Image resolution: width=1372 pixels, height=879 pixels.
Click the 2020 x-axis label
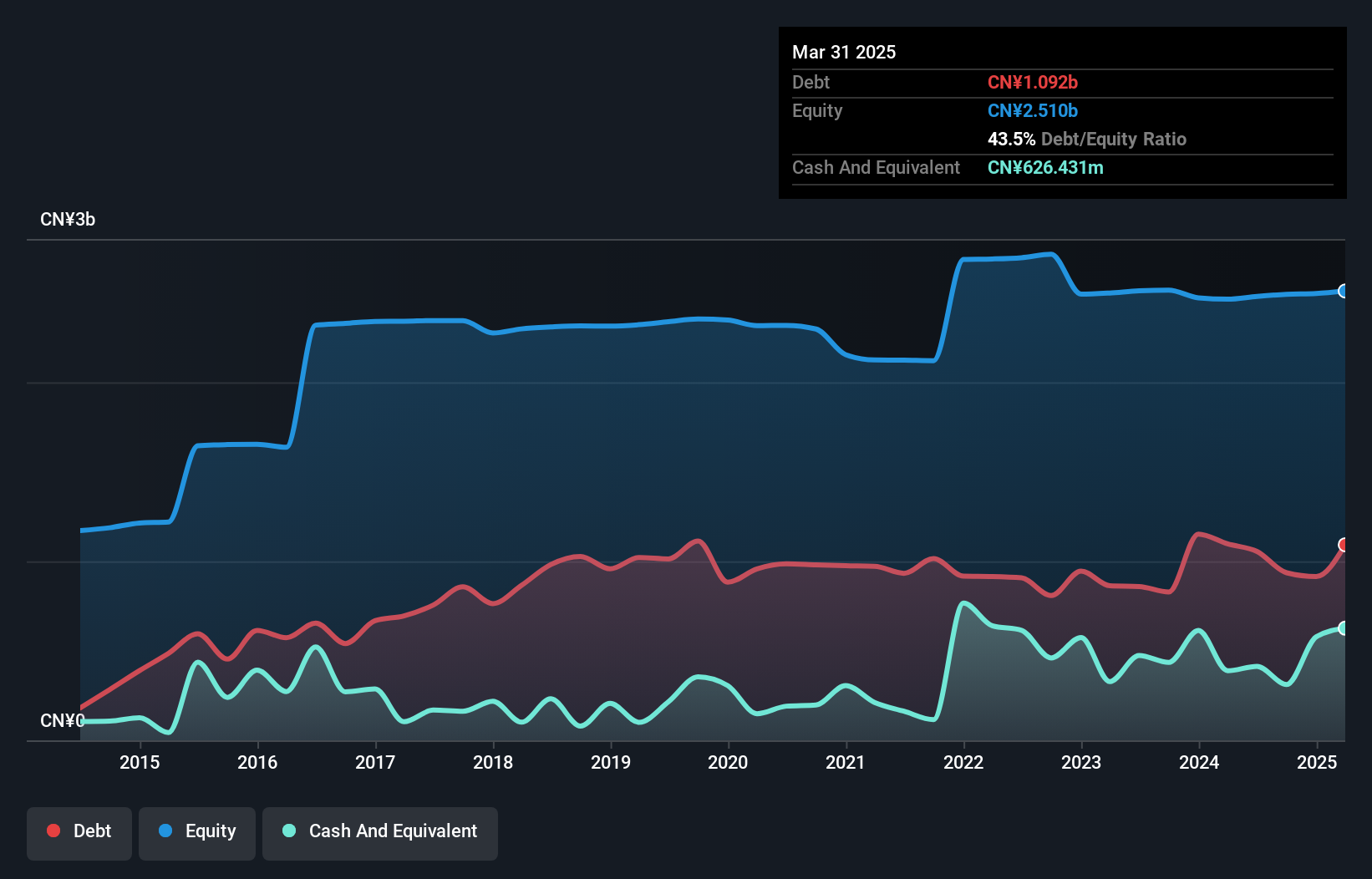tap(728, 762)
